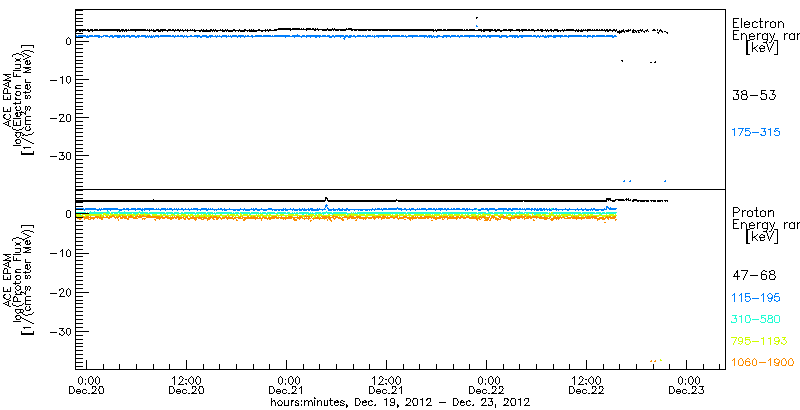Screen dimensions: 800x410
Task: Click the -30 tick label on proton panel
Action: [59, 331]
